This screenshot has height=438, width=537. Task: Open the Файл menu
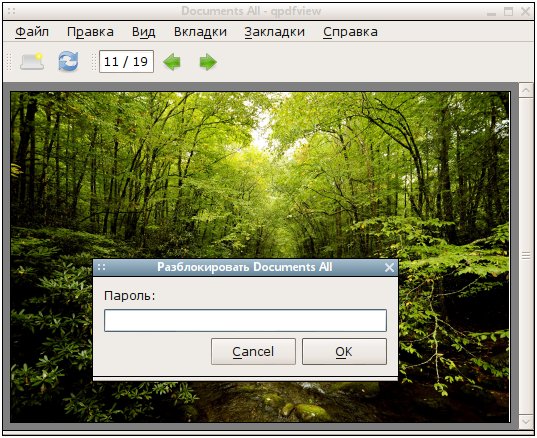click(32, 32)
